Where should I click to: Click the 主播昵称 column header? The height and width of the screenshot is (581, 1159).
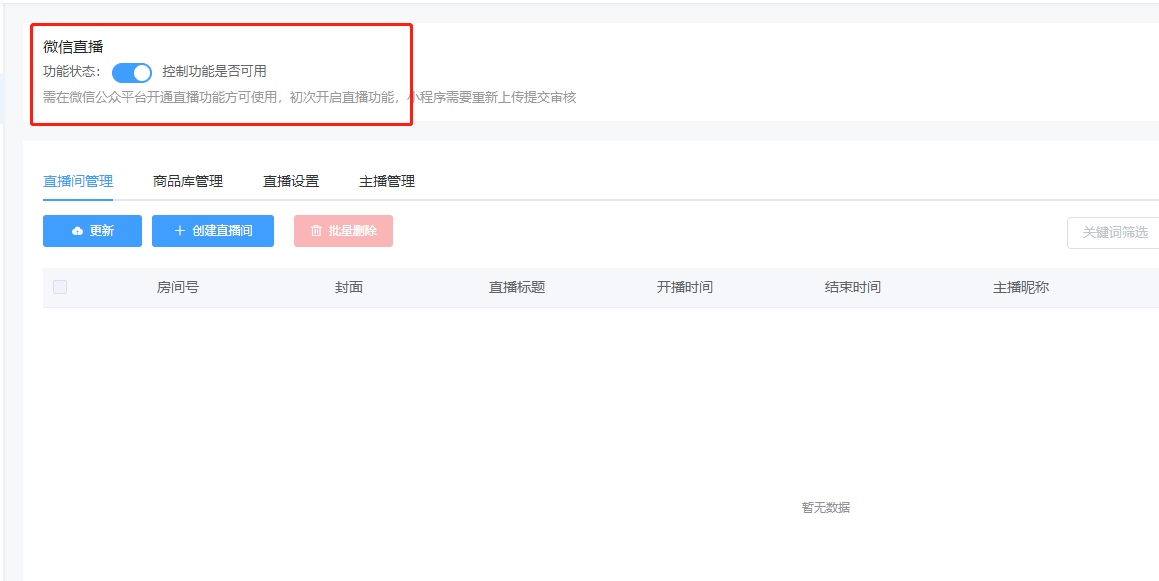[1021, 288]
